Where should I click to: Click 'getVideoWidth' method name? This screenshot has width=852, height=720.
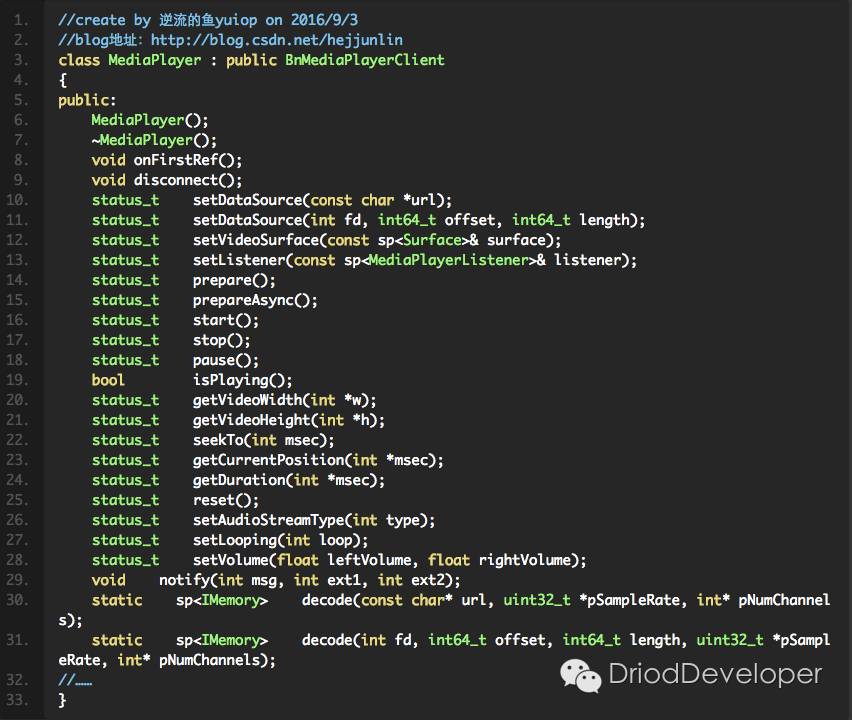(x=247, y=400)
